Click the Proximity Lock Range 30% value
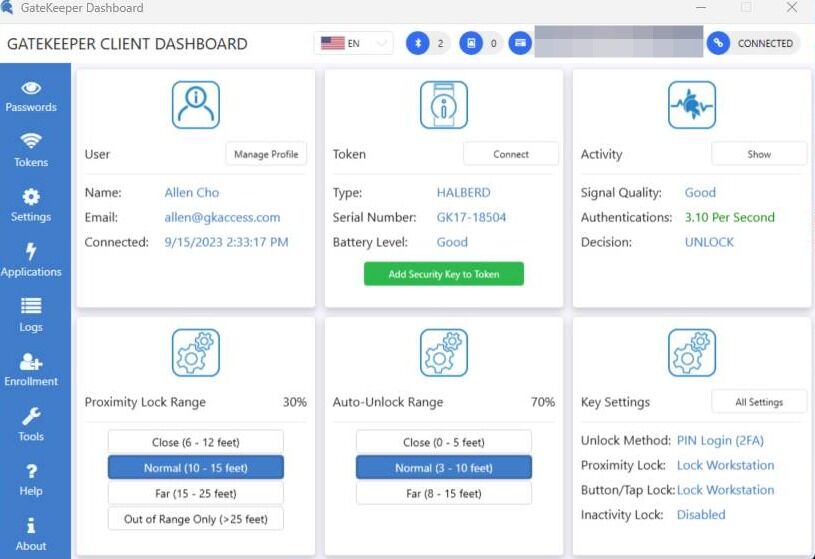The image size is (815, 559). coord(295,402)
